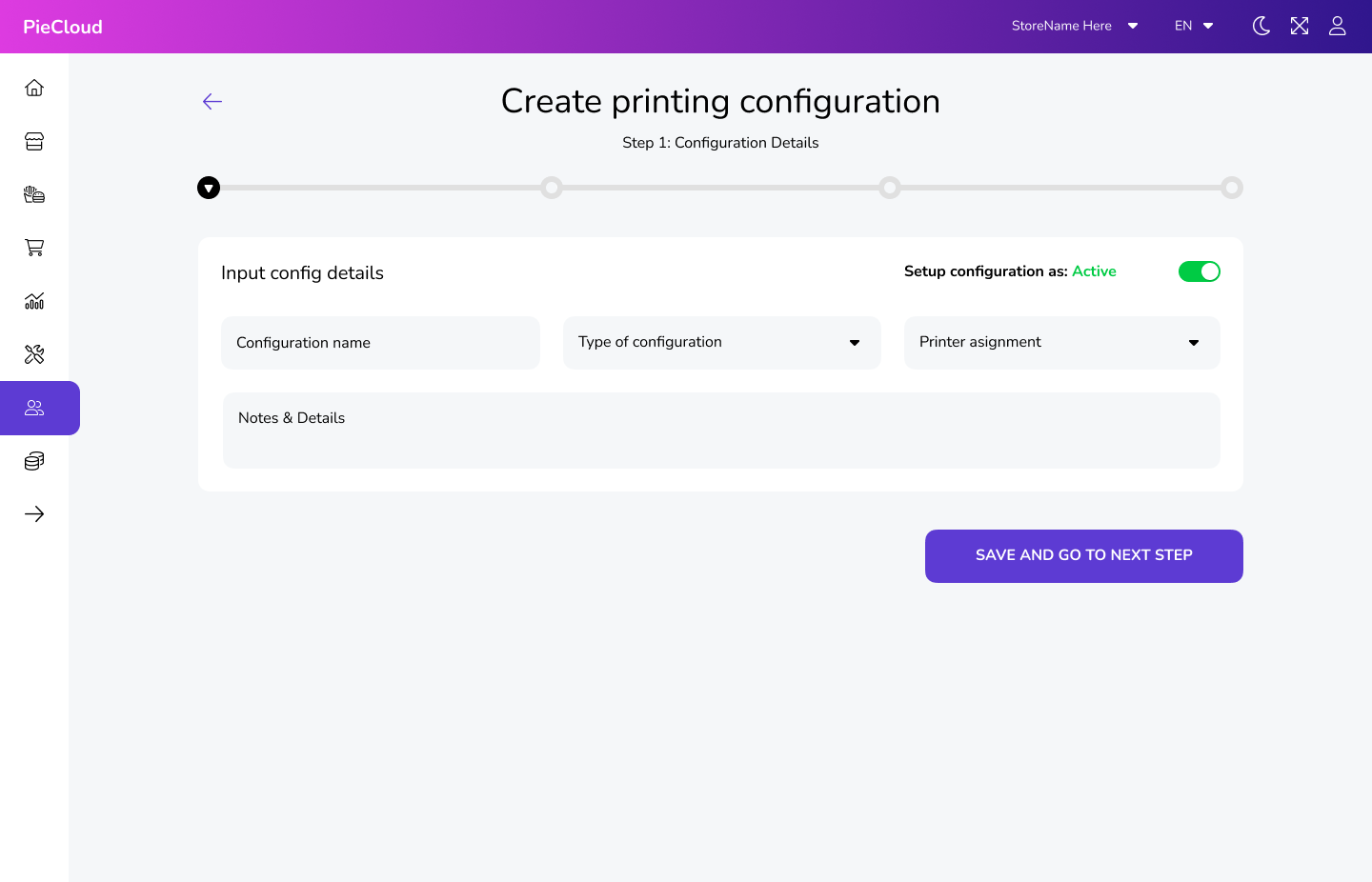Jump to the second progress step marker
Image resolution: width=1372 pixels, height=882 pixels.
pos(552,188)
